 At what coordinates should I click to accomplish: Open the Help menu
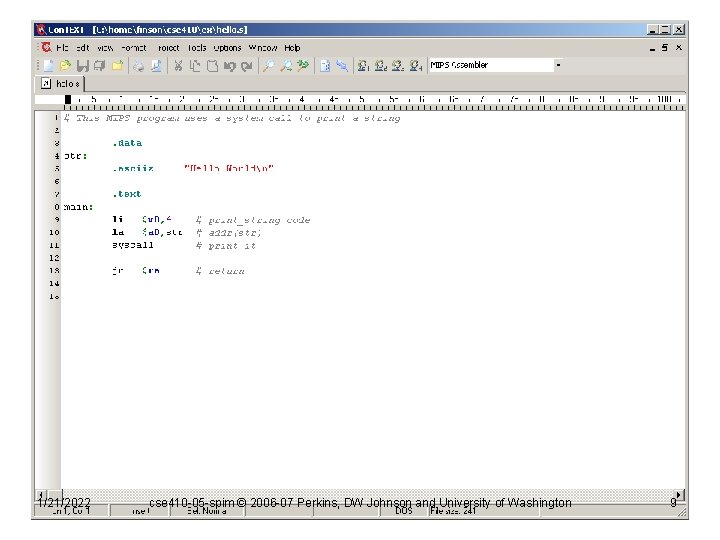point(292,48)
